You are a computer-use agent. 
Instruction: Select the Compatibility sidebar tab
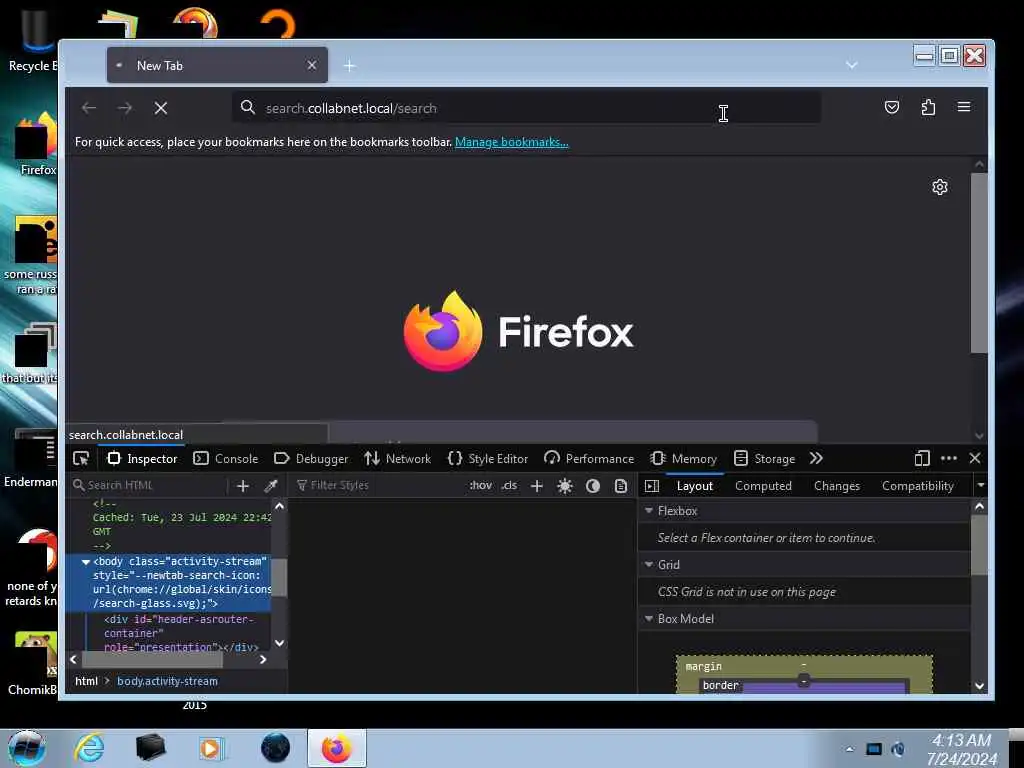tap(918, 486)
